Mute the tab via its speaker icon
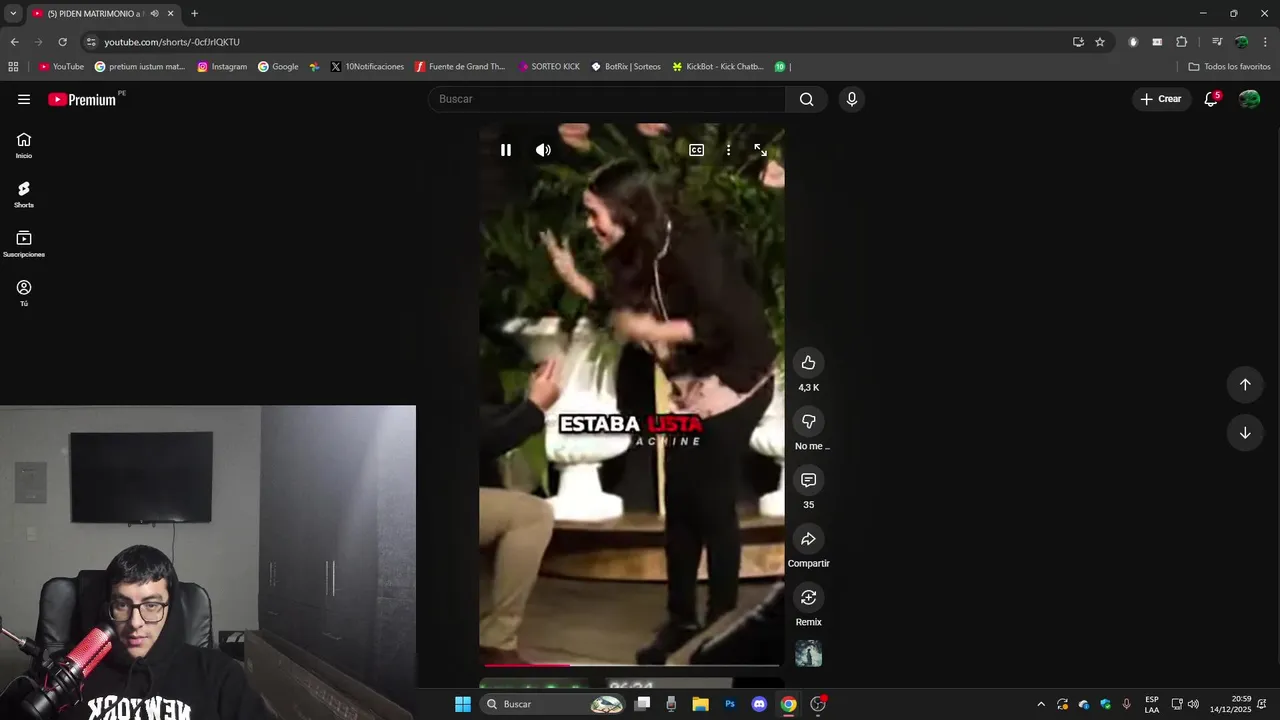Screen dimensions: 1280x720 pos(154,13)
